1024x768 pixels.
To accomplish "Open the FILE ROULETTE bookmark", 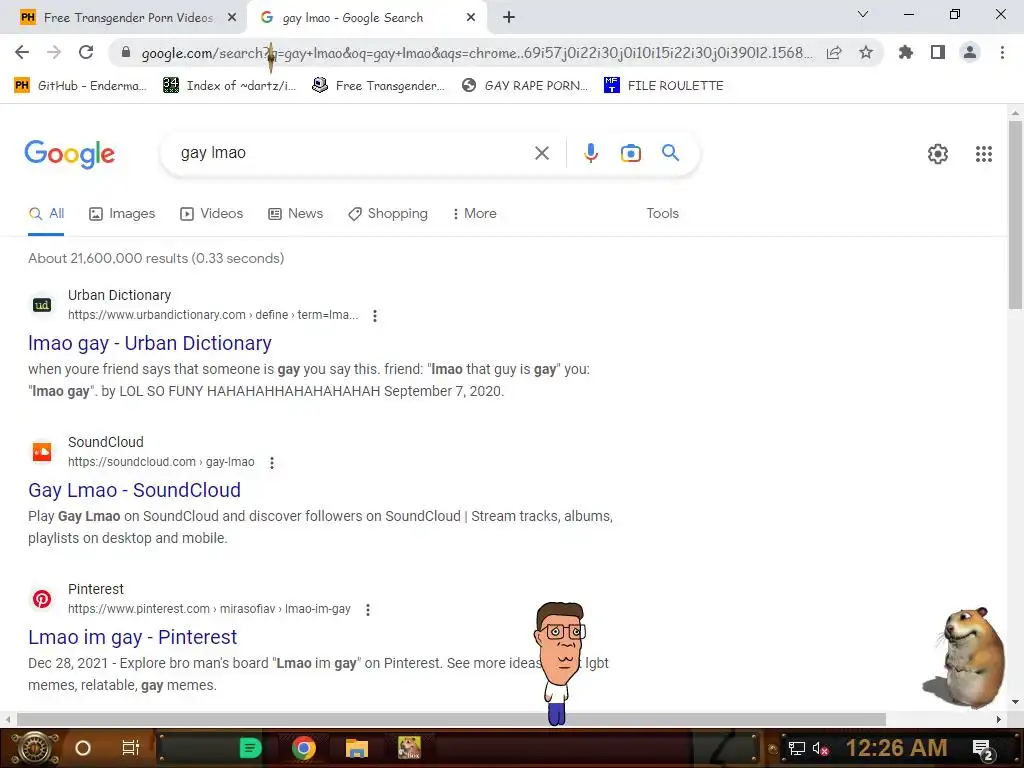I will click(664, 86).
